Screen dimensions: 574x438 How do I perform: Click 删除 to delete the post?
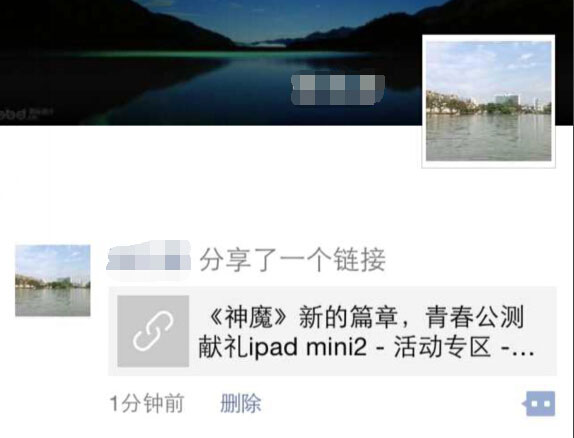click(x=241, y=404)
